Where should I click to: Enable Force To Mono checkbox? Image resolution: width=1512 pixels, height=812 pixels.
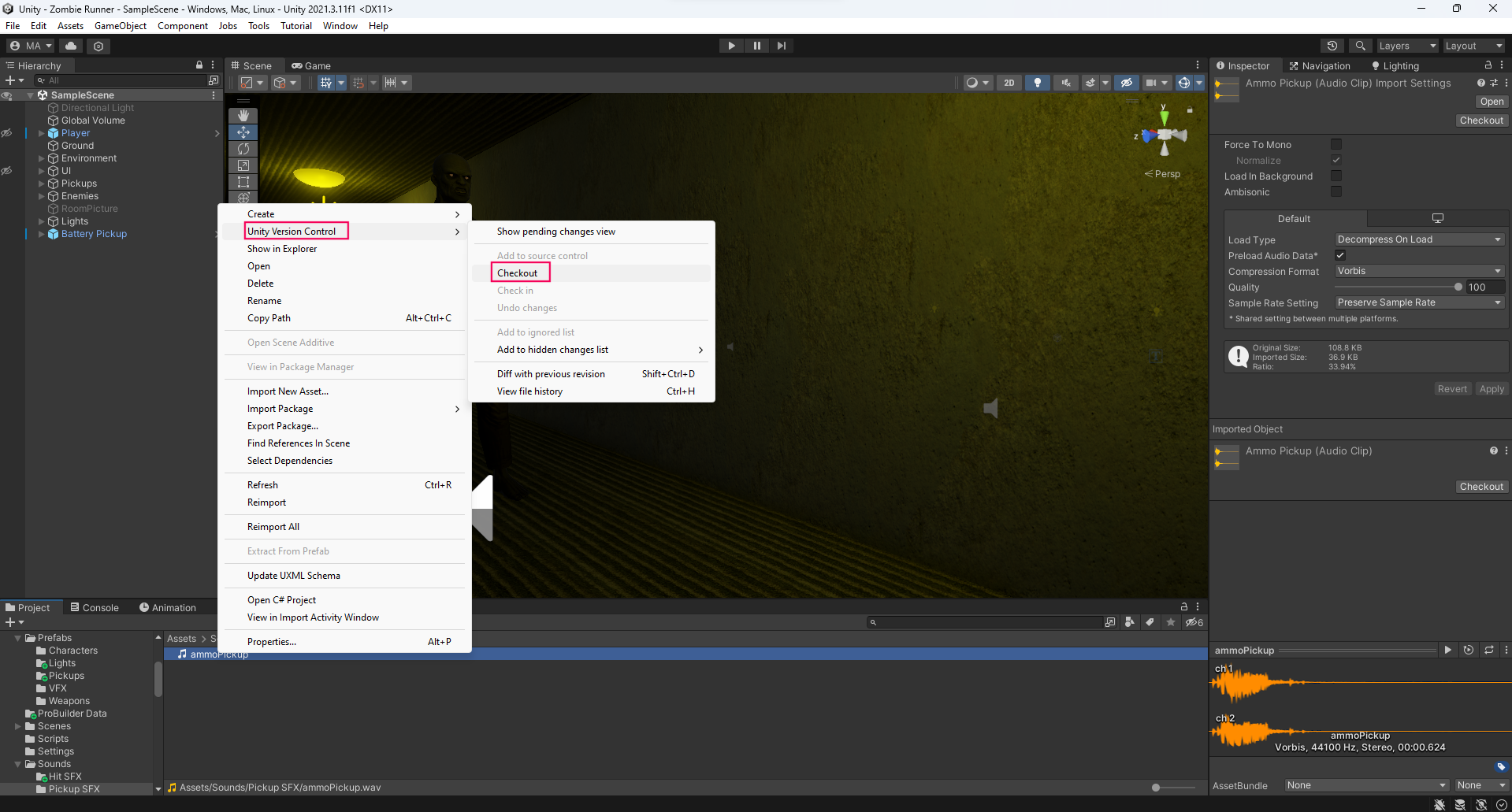pyautogui.click(x=1336, y=144)
